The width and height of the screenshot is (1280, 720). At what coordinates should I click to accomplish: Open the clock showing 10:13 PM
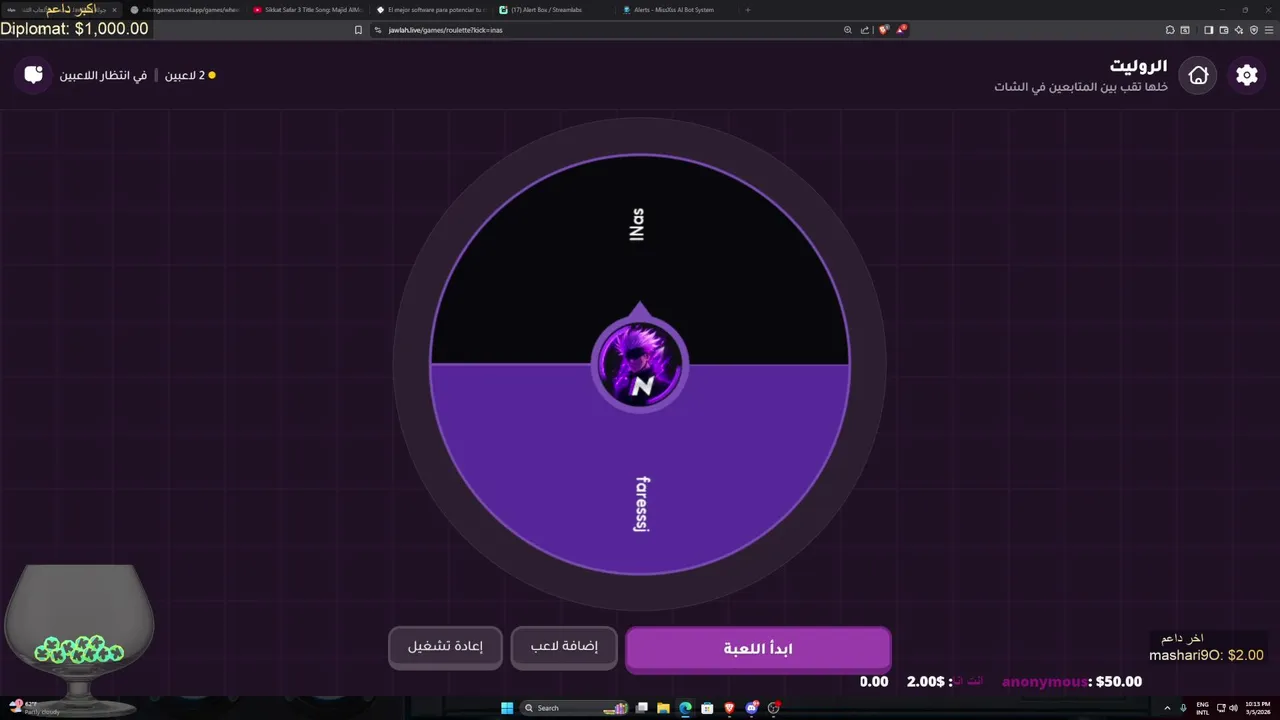click(x=1258, y=709)
